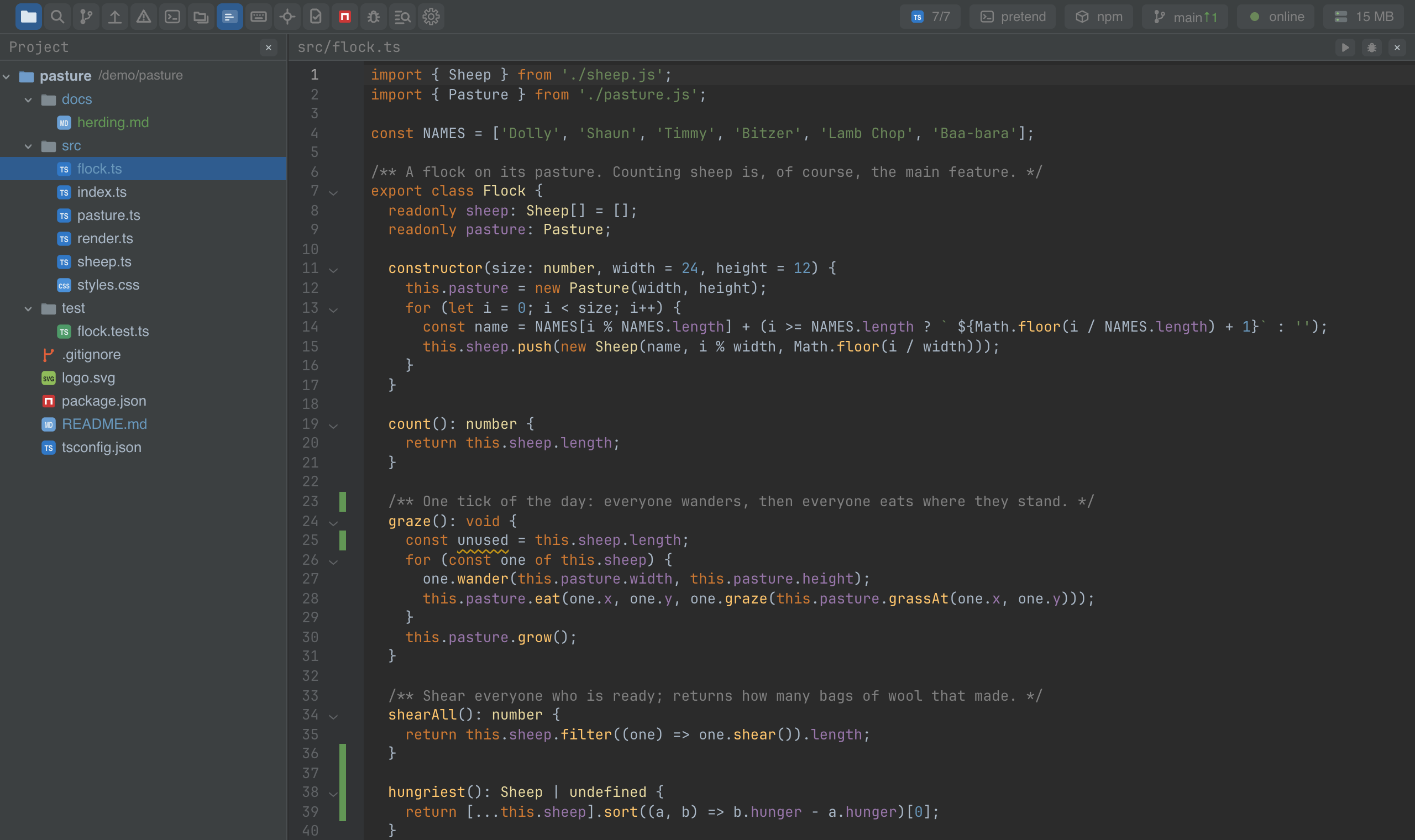
Task: Debug flock.ts with the editor bug button
Action: pyautogui.click(x=1371, y=48)
